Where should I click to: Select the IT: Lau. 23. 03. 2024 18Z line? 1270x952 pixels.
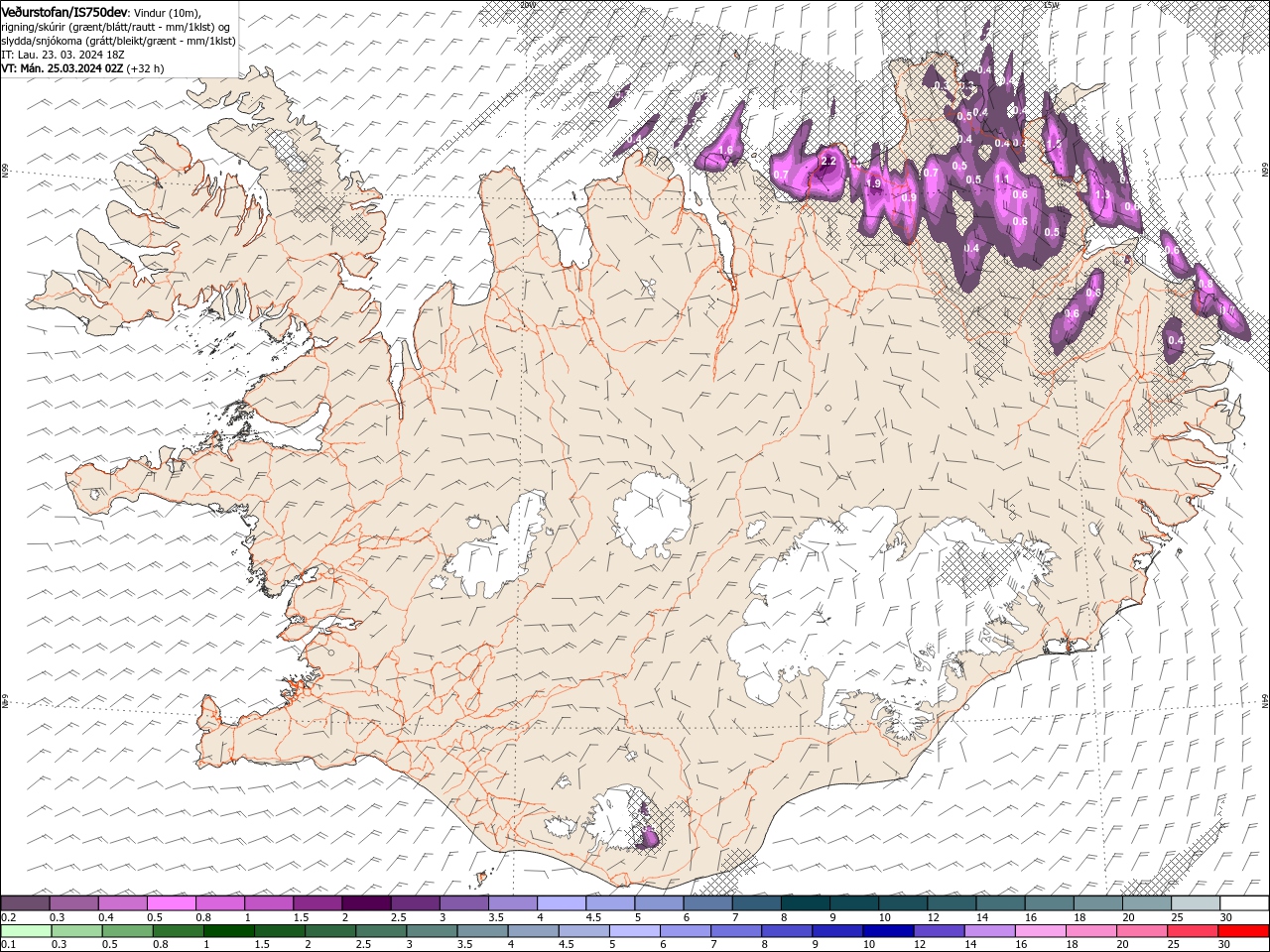(62, 55)
